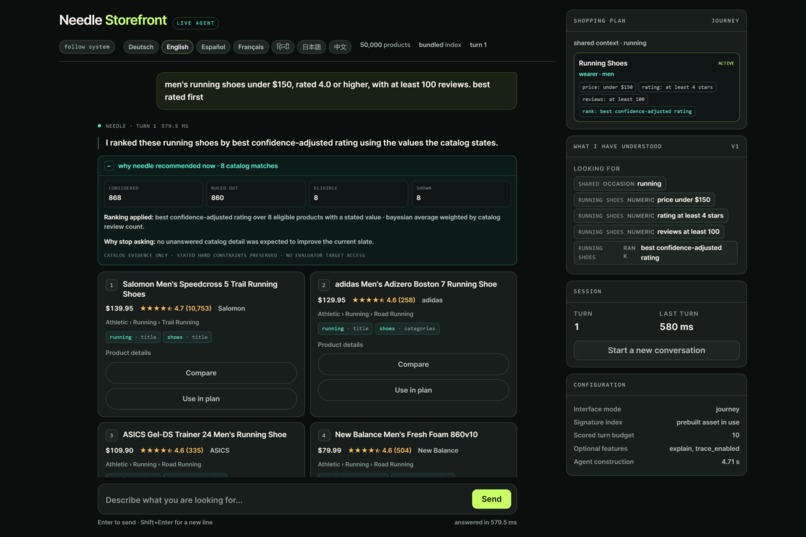Click the LIVE AGENT badge
The width and height of the screenshot is (806, 537).
pos(195,23)
